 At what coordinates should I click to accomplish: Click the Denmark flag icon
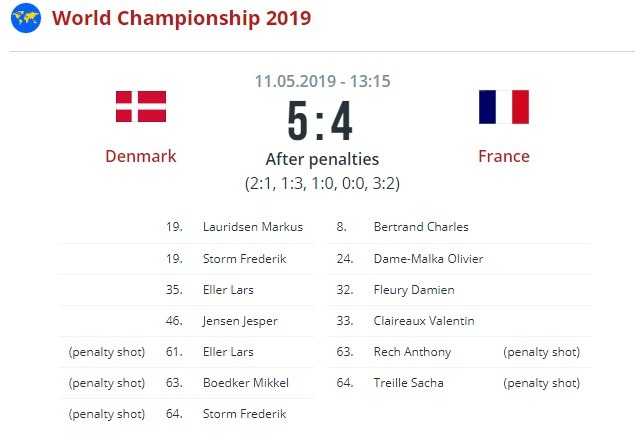tap(141, 106)
